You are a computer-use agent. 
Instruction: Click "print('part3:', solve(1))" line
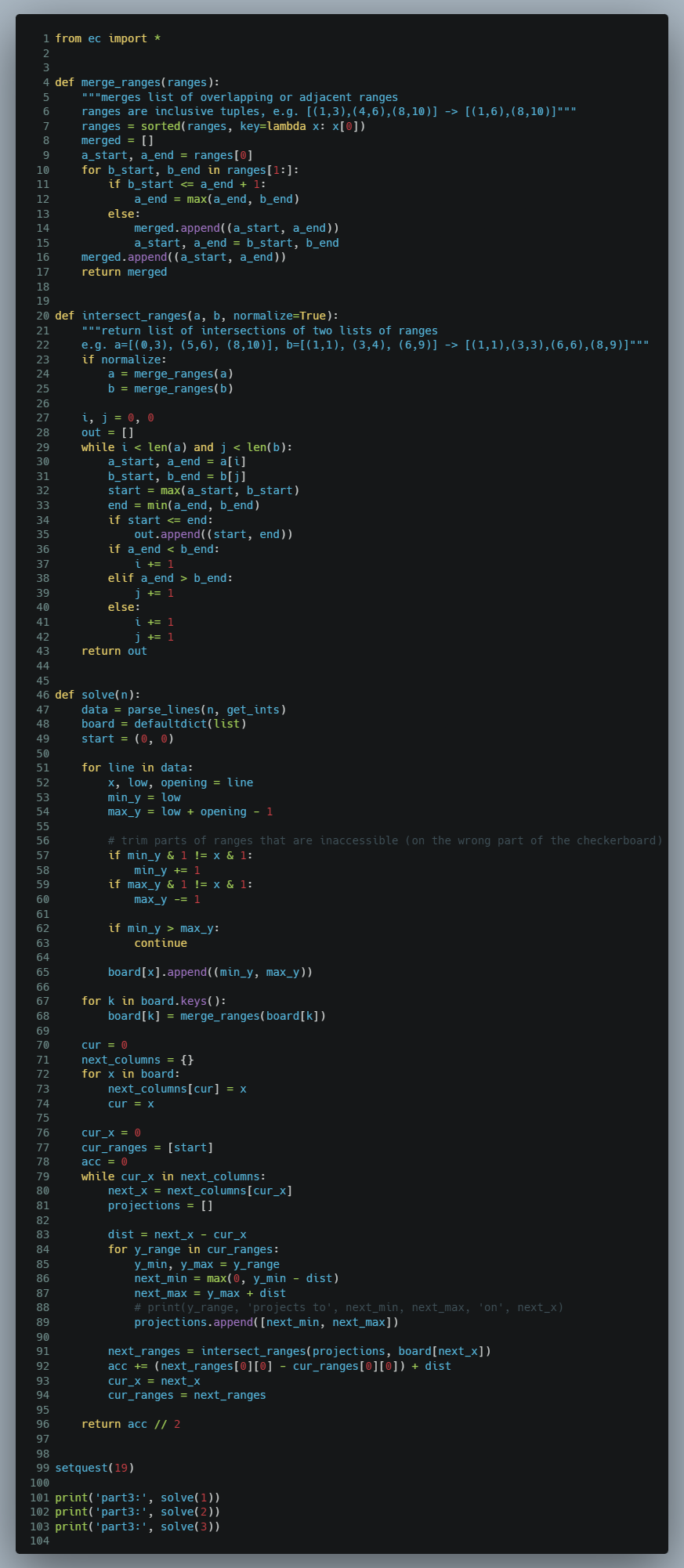[x=138, y=1498]
